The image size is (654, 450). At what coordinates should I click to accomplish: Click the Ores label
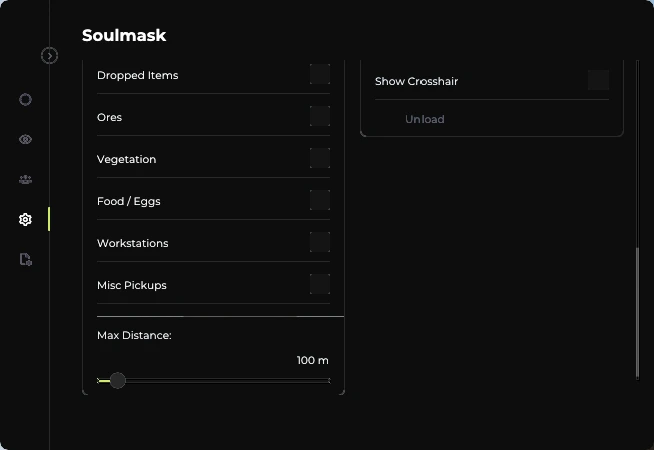109,118
